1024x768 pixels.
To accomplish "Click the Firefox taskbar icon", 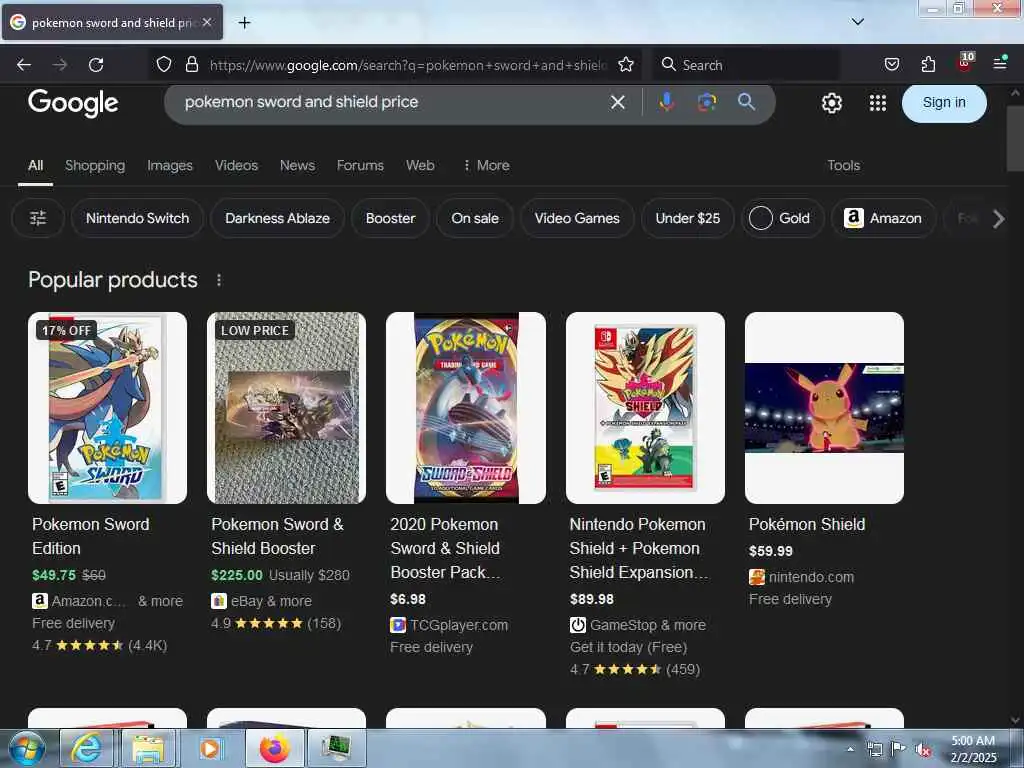I will click(x=275, y=748).
